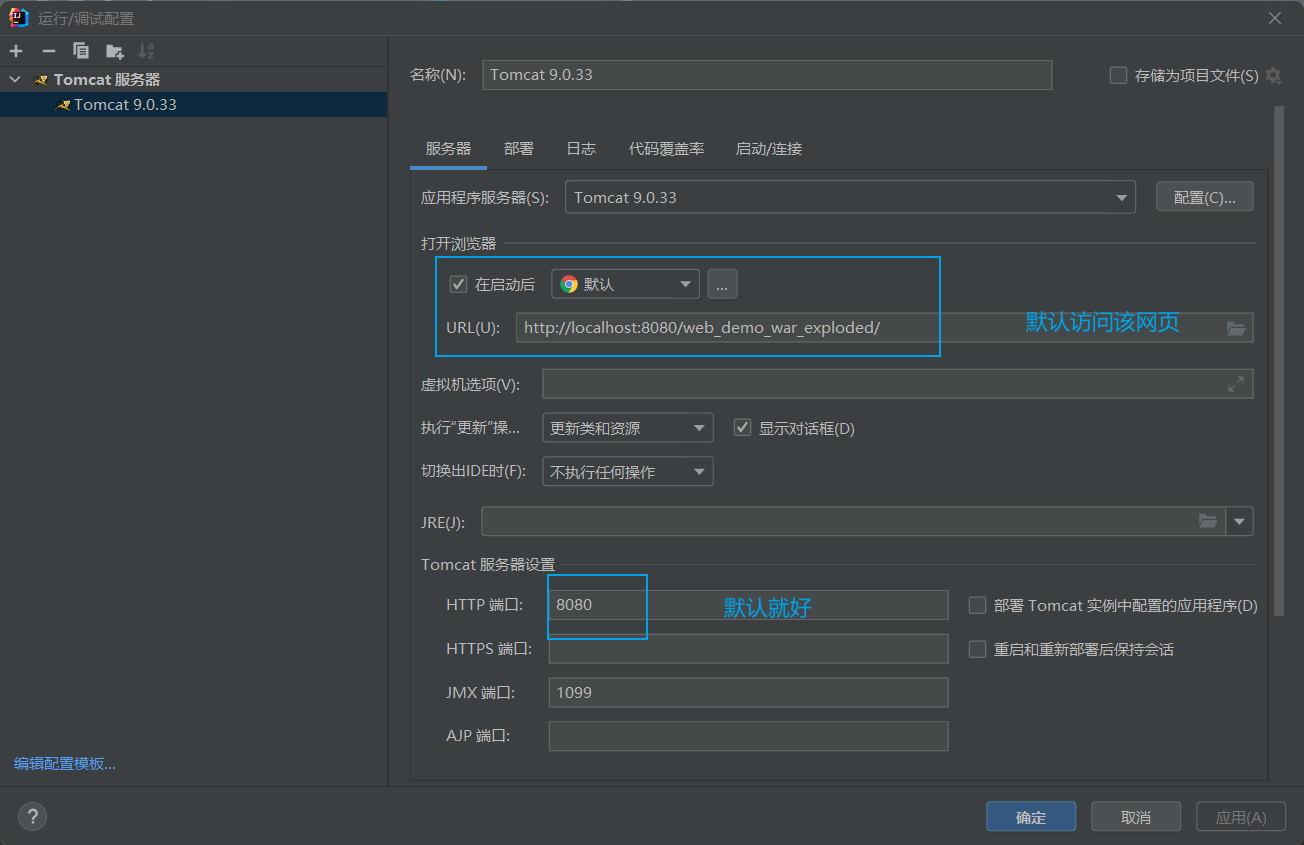Sort configurations alphabetically

point(147,51)
